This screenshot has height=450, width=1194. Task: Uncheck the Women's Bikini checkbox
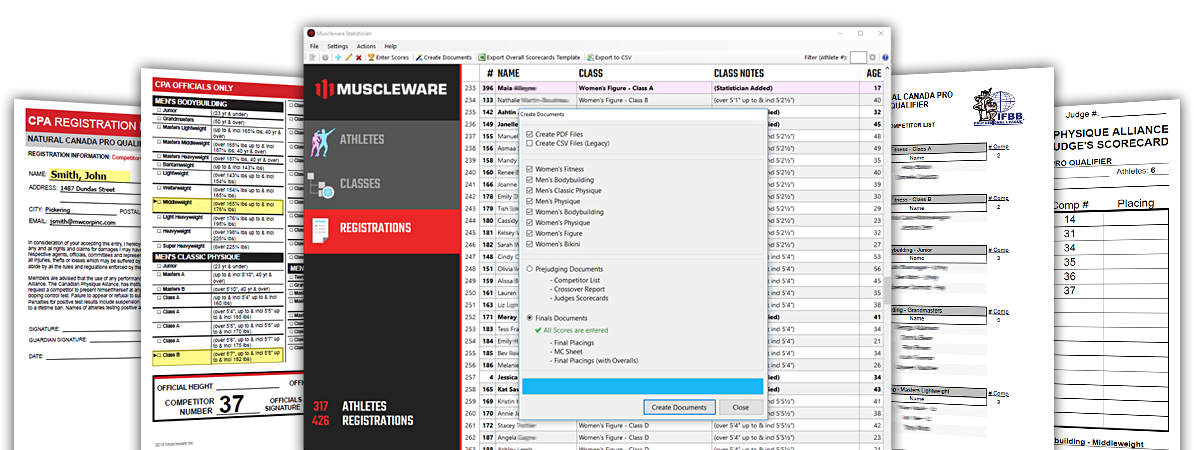(x=530, y=244)
